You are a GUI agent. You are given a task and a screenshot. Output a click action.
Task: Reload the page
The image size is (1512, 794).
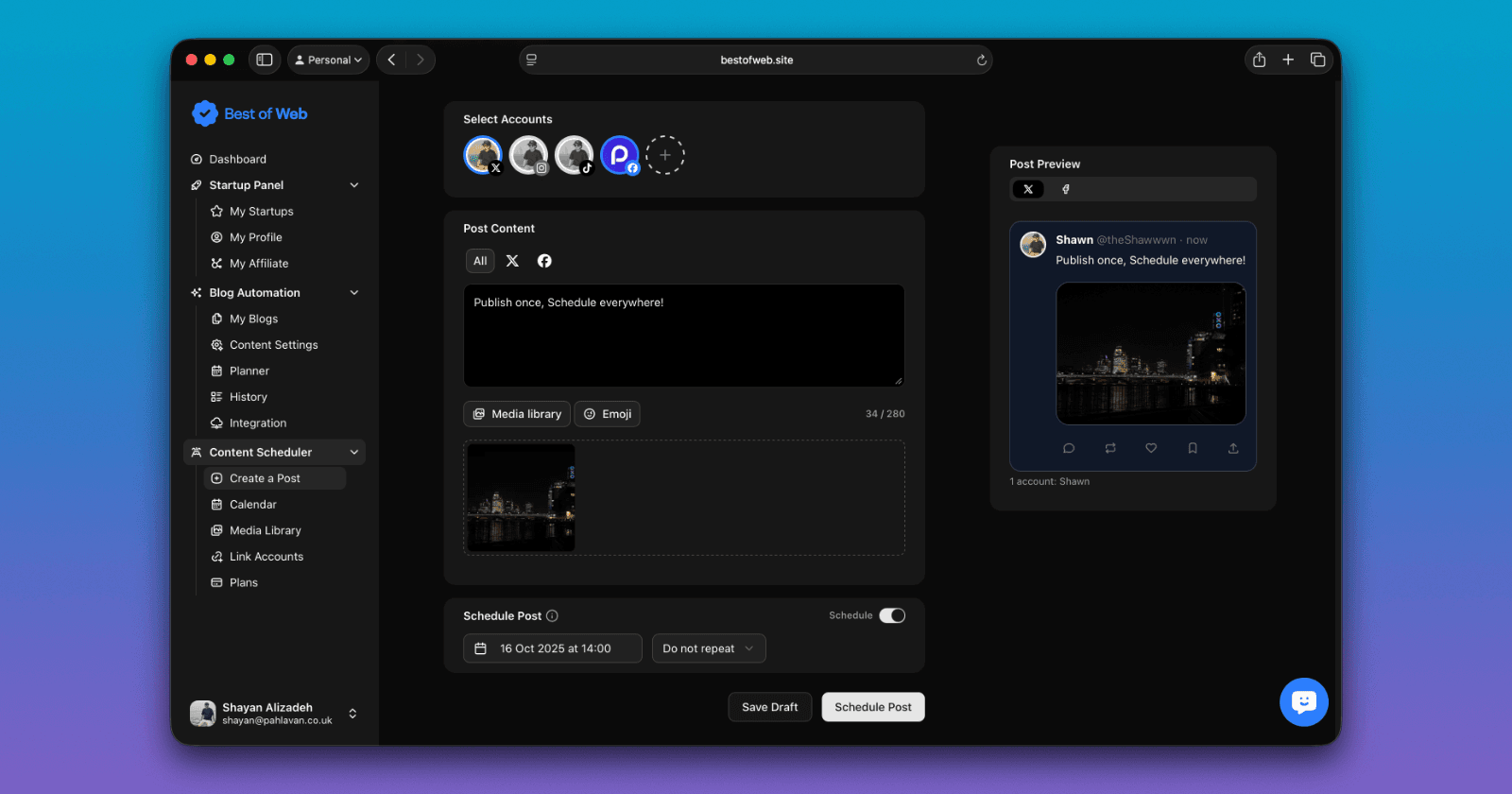pyautogui.click(x=981, y=60)
